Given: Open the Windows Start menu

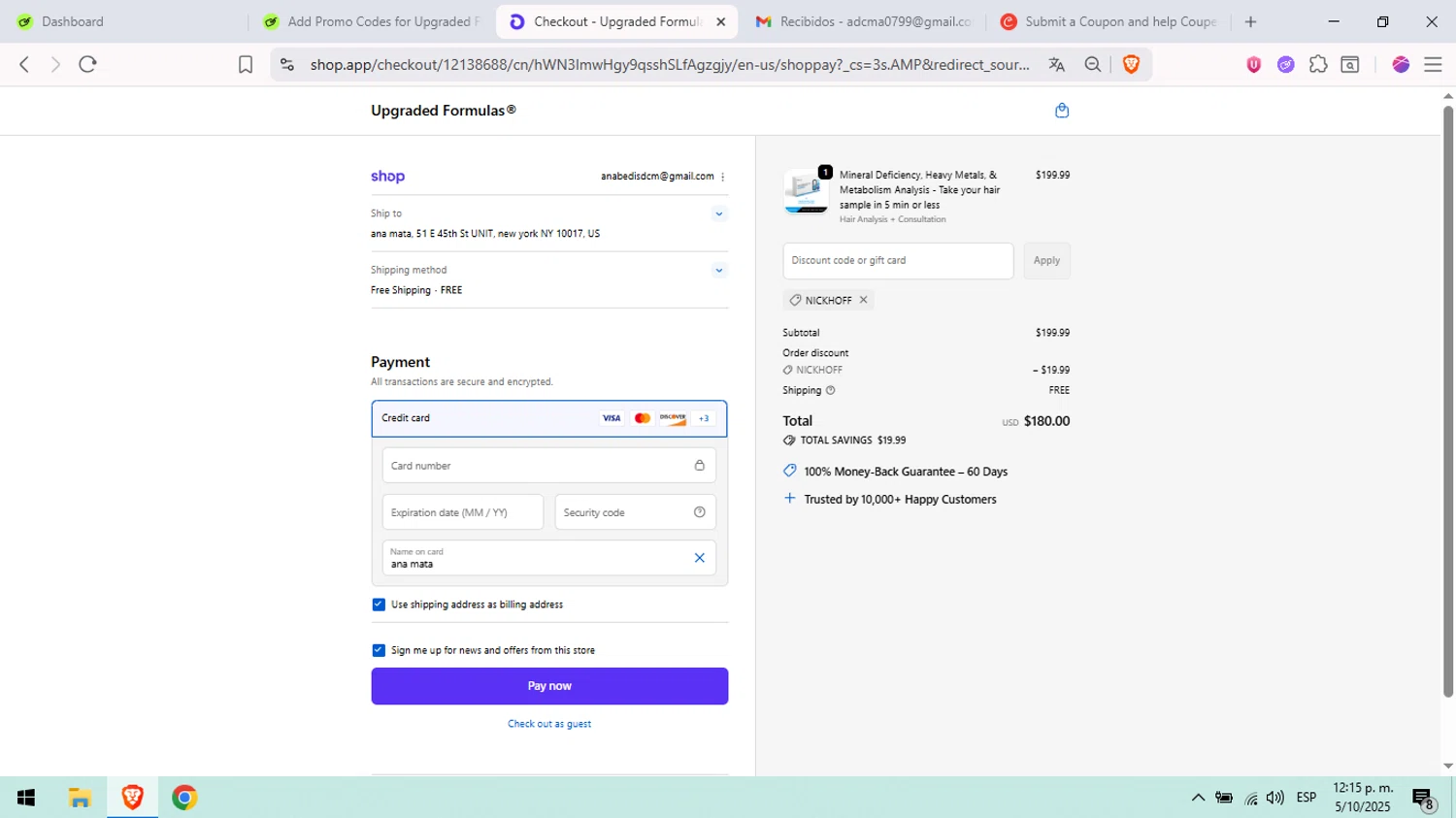Looking at the screenshot, I should pyautogui.click(x=26, y=798).
